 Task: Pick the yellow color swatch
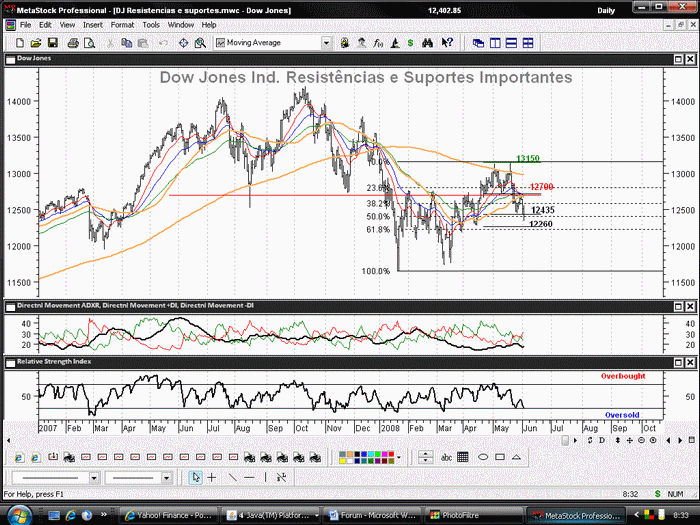[x=343, y=461]
